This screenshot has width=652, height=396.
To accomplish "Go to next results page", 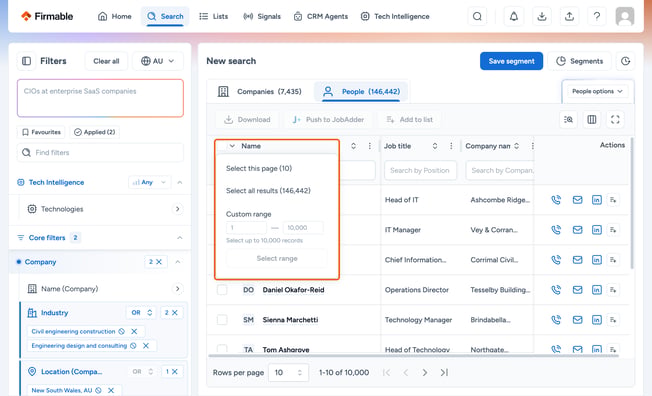I will [x=425, y=373].
